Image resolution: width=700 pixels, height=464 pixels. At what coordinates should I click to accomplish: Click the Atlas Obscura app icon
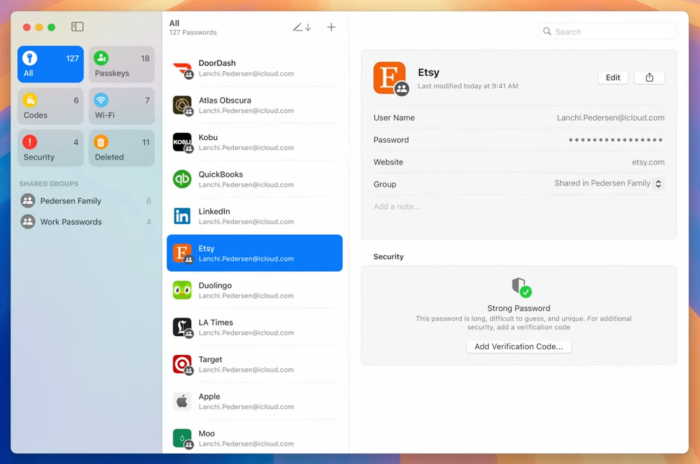(x=182, y=105)
